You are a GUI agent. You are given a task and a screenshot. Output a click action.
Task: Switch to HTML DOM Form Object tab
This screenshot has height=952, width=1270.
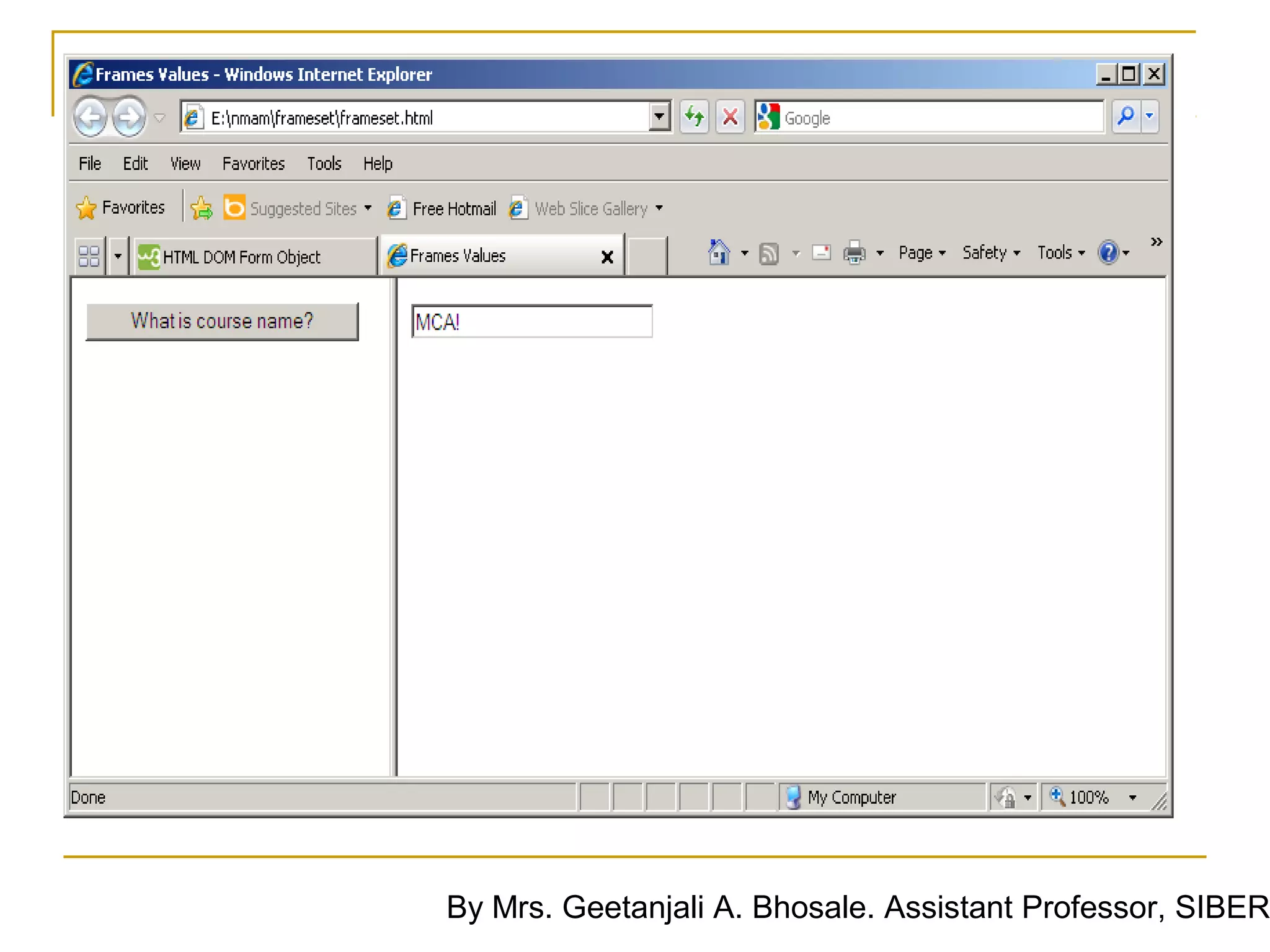point(242,257)
